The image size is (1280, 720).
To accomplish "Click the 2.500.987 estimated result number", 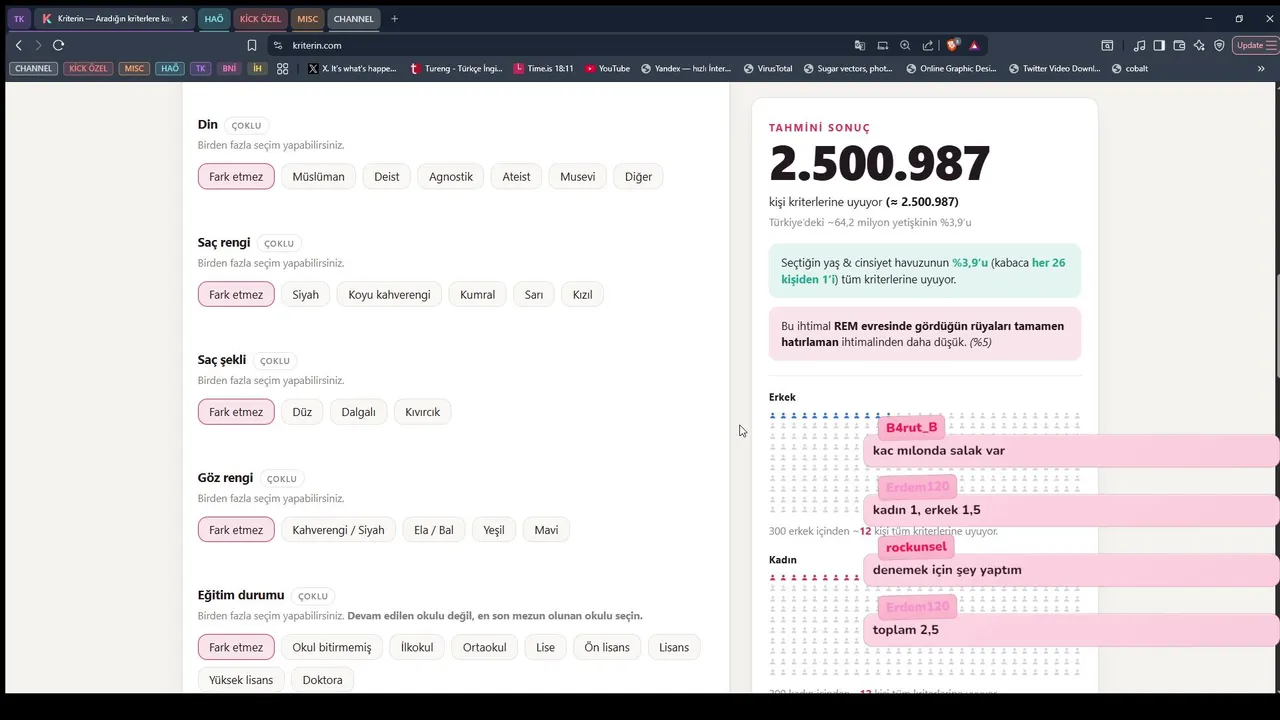I will pos(880,164).
